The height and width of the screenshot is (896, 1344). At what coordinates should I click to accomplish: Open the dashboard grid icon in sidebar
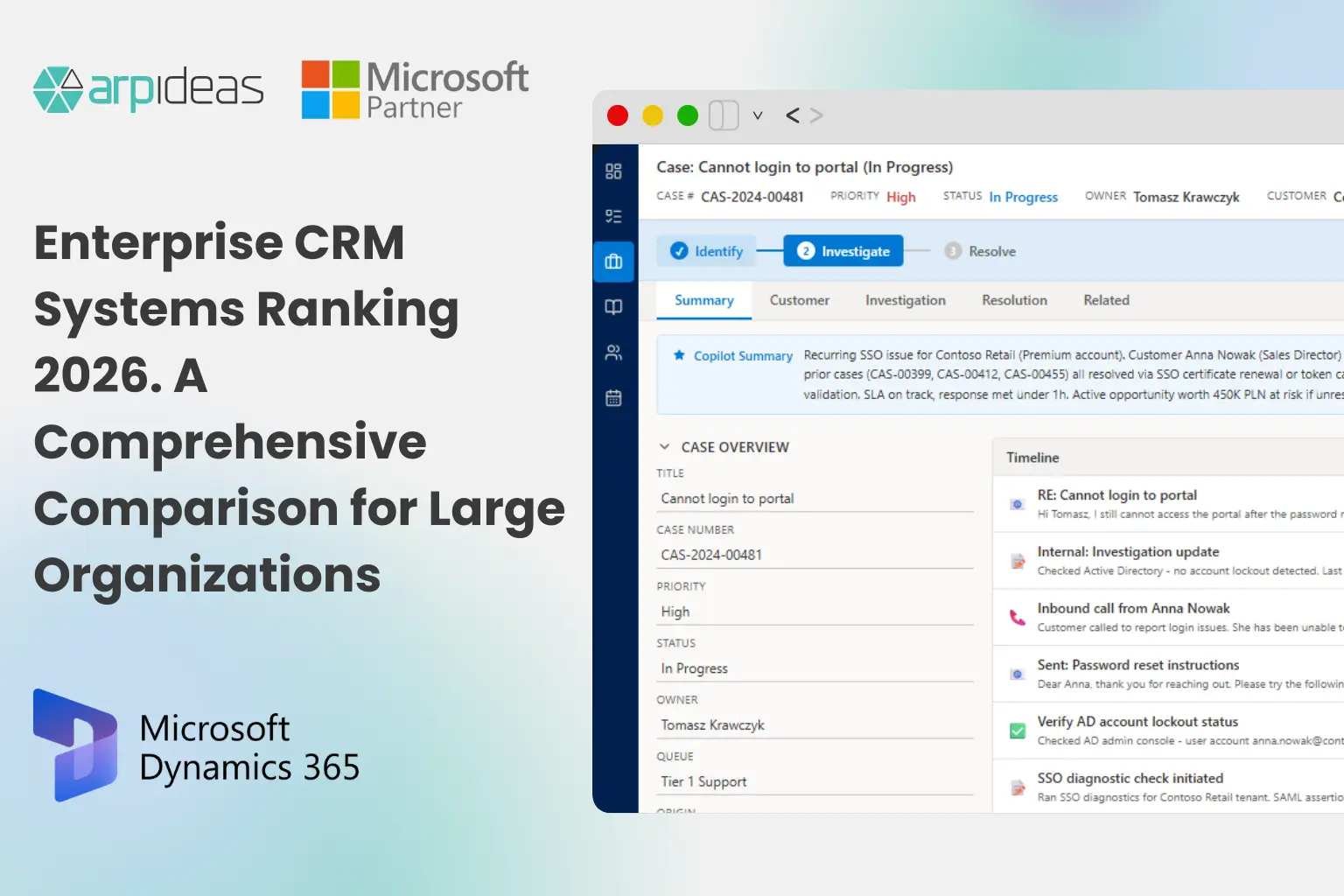613,171
